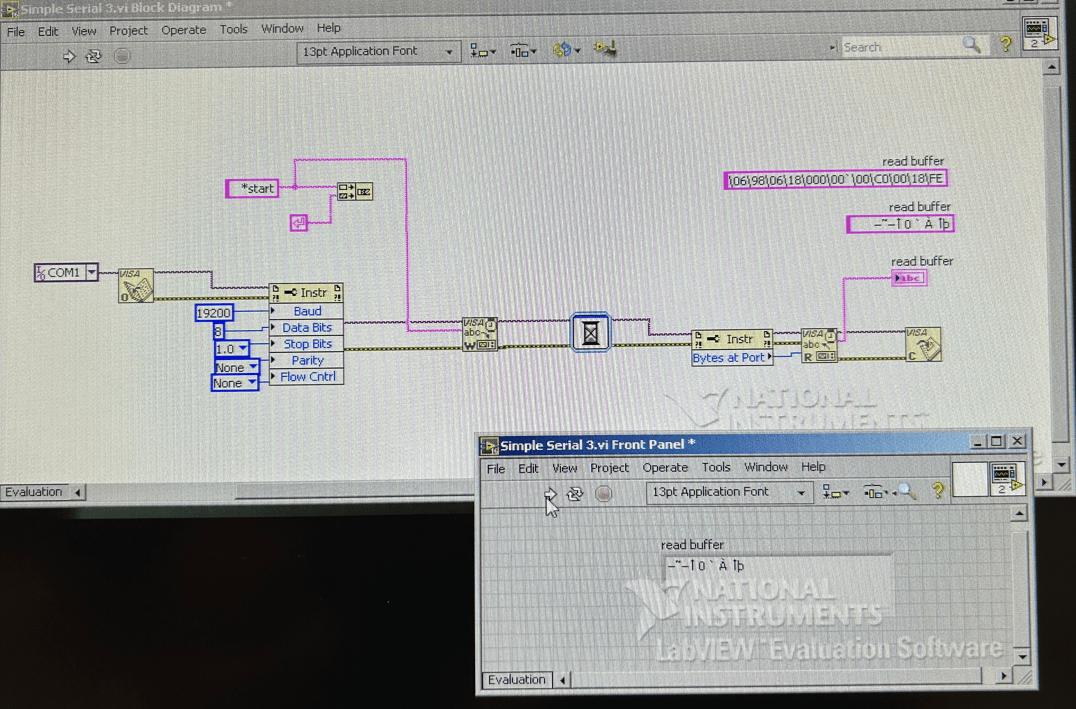Click the *start string constant
The image size is (1076, 709).
pos(252,188)
